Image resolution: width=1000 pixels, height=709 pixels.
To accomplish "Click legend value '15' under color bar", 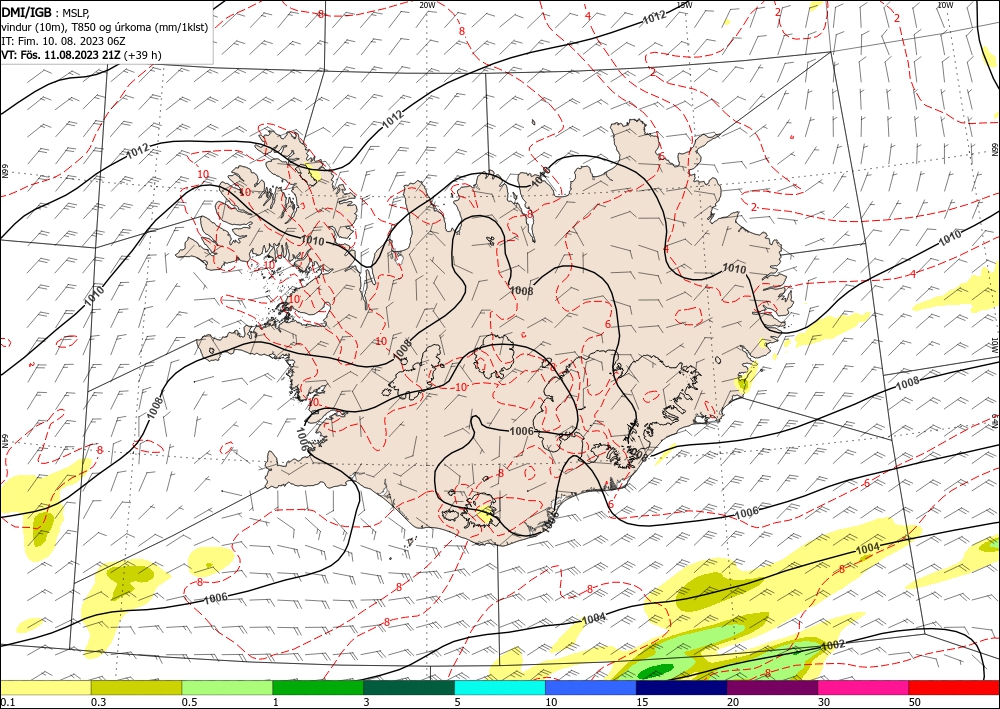I will point(642,702).
